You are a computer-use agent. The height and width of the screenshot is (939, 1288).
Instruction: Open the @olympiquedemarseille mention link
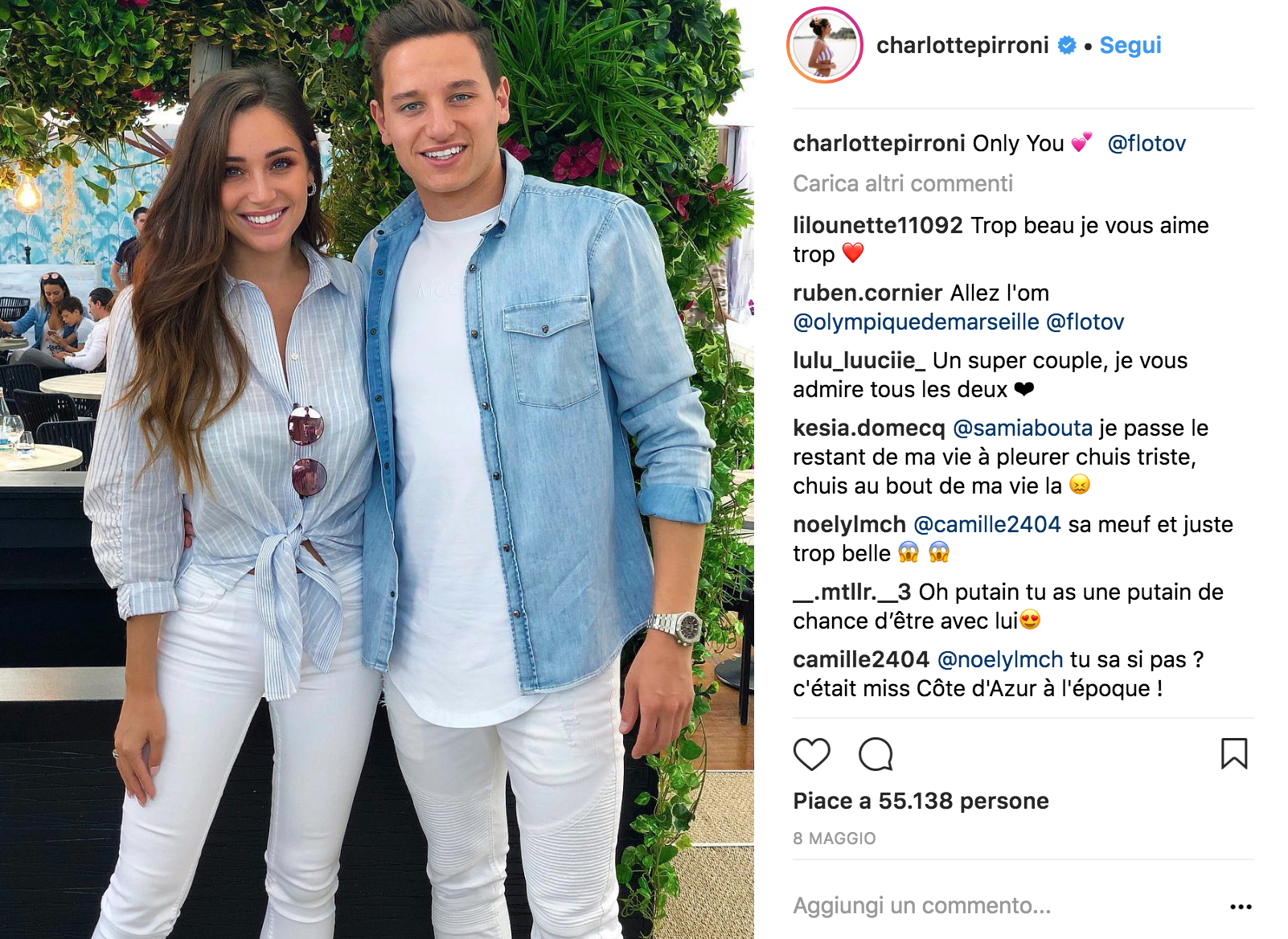coord(916,322)
